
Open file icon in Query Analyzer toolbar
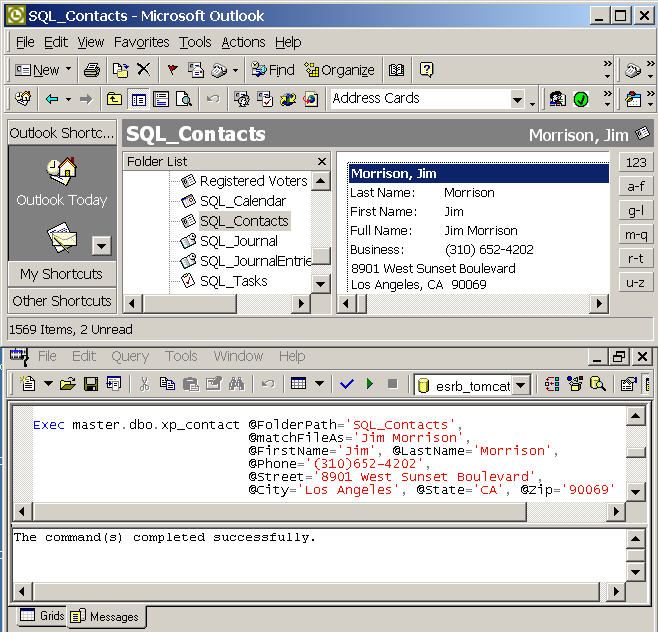(x=68, y=384)
